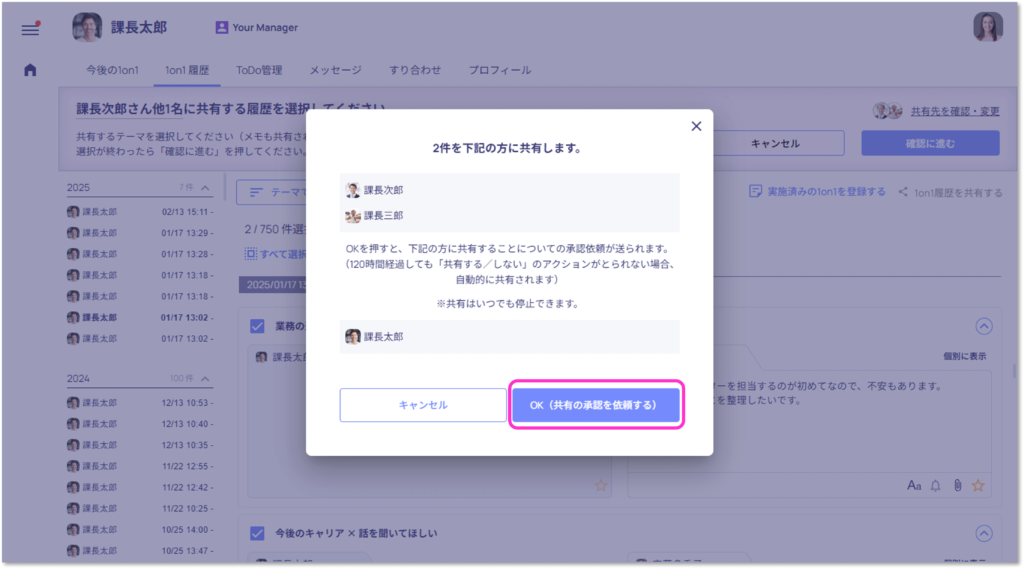1024x569 pixels.
Task: Click the shared members avatars icon
Action: coord(888,111)
